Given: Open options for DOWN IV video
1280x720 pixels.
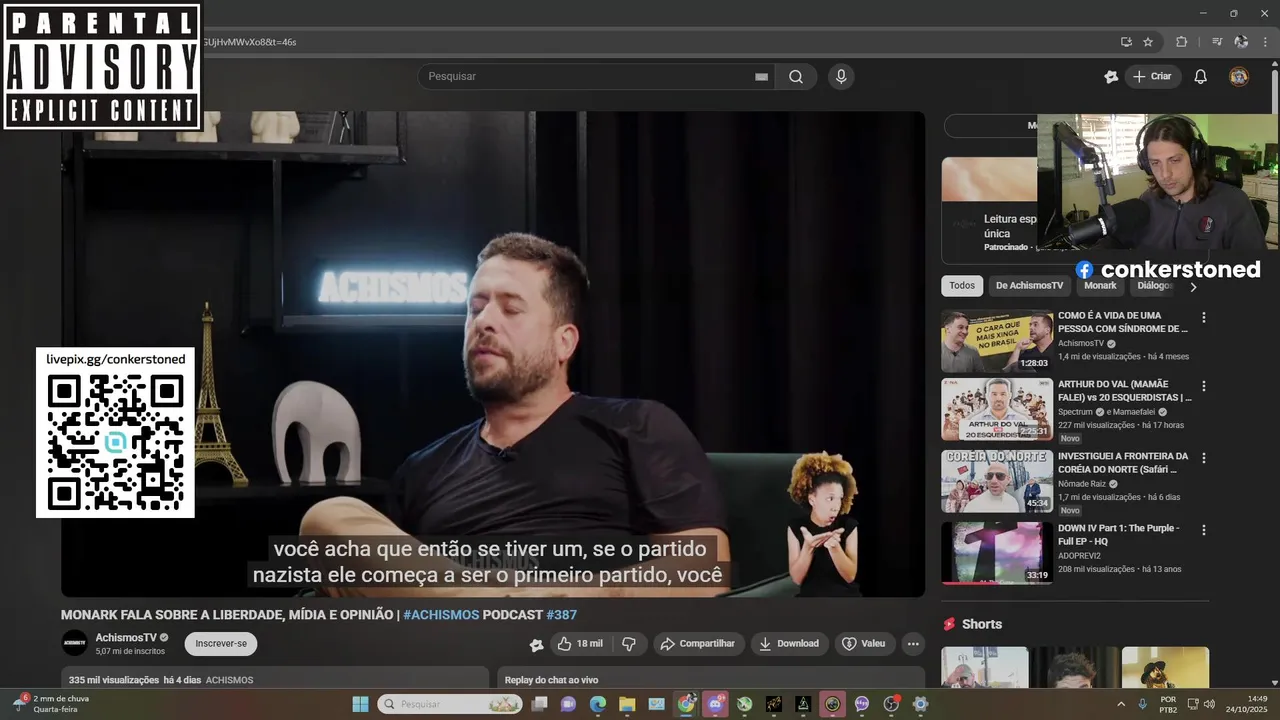Looking at the screenshot, I should point(1204,530).
